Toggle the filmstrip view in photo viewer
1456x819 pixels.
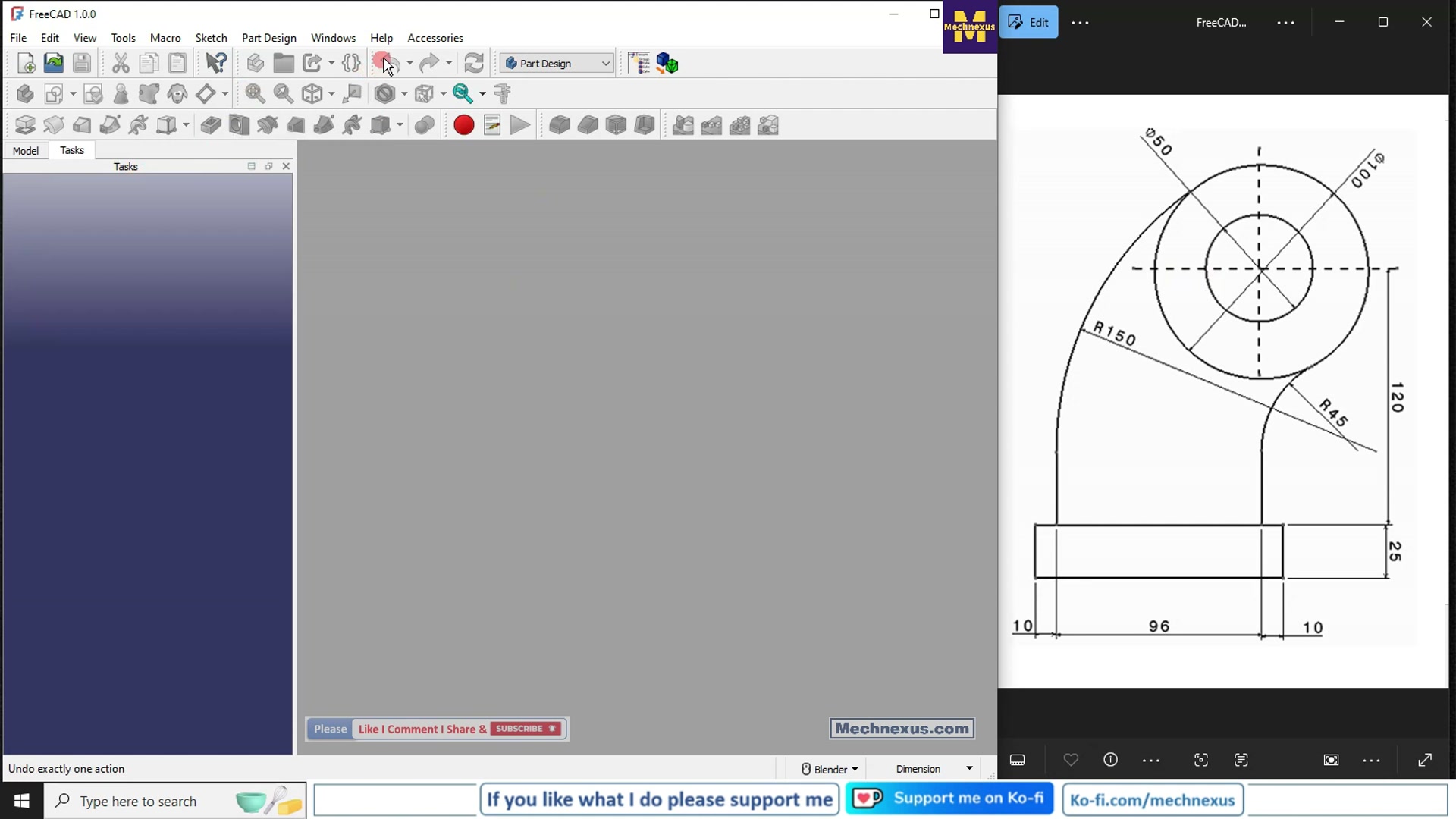click(1018, 760)
